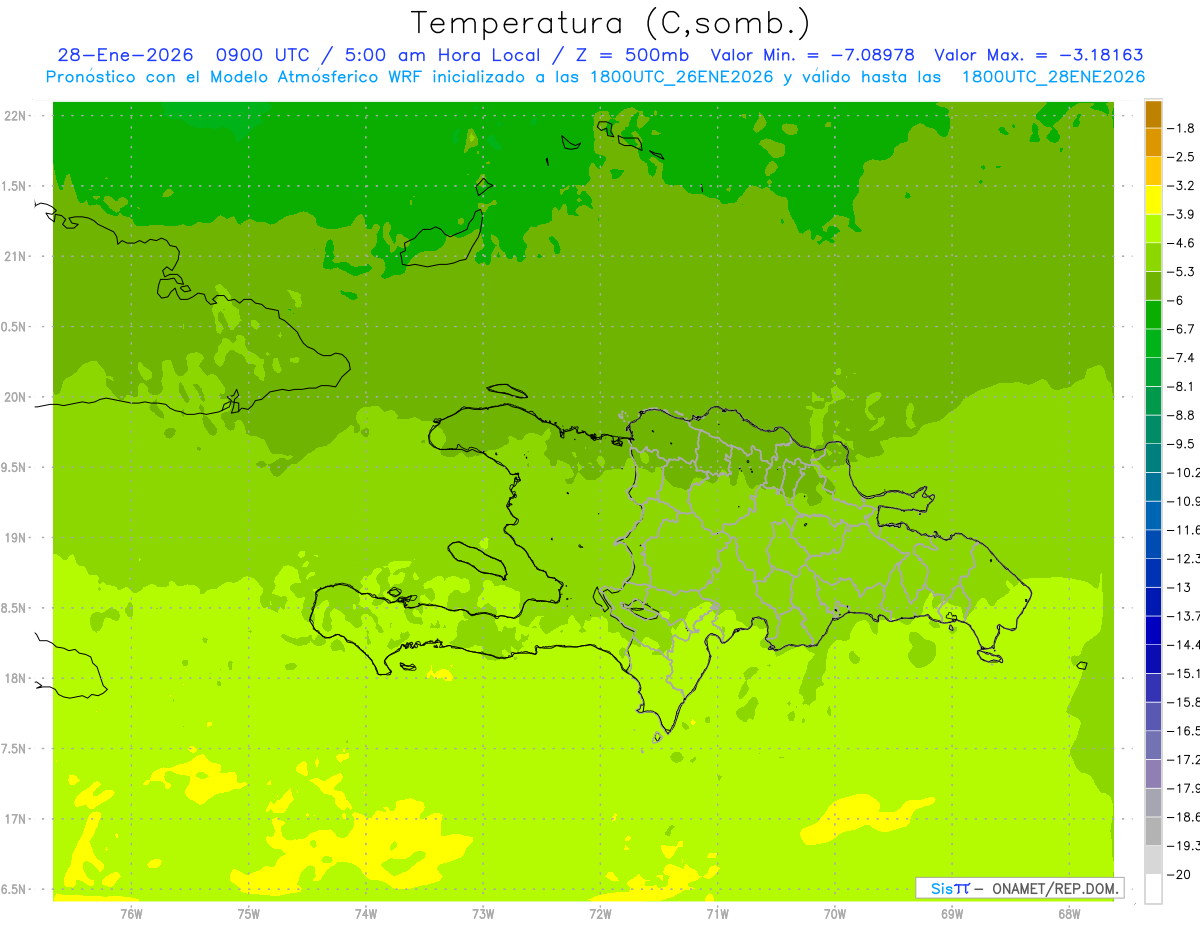Pick the yellow swatch between -3.2 and -3.9

1153,200
